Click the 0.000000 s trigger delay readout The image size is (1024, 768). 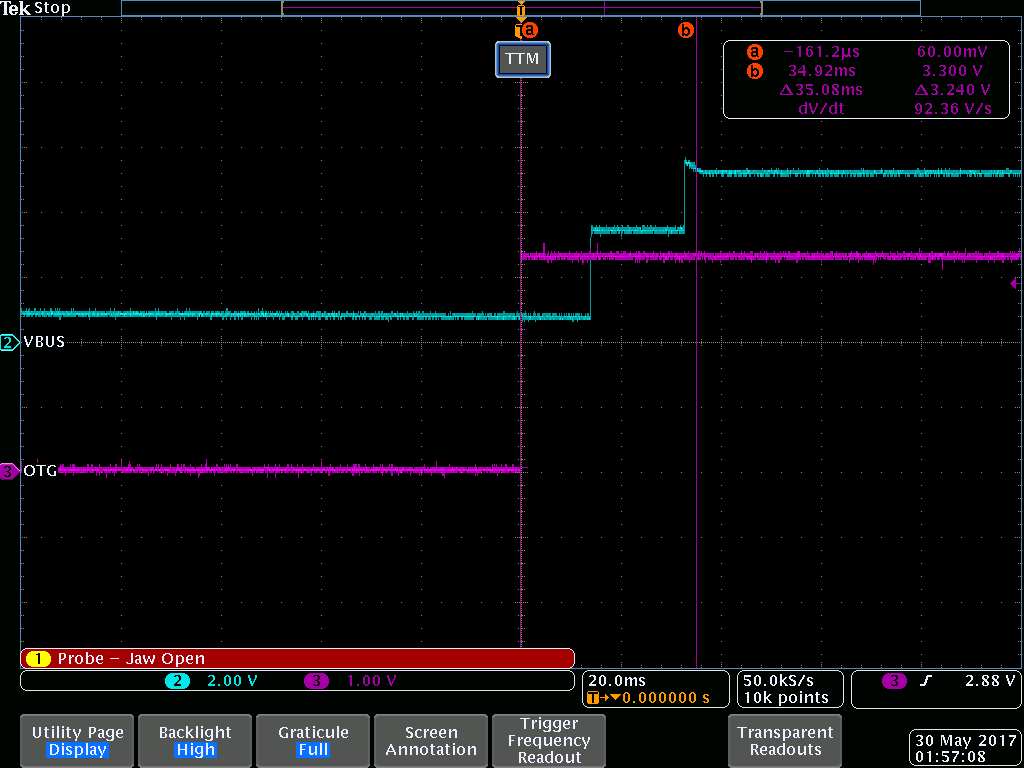pos(665,697)
